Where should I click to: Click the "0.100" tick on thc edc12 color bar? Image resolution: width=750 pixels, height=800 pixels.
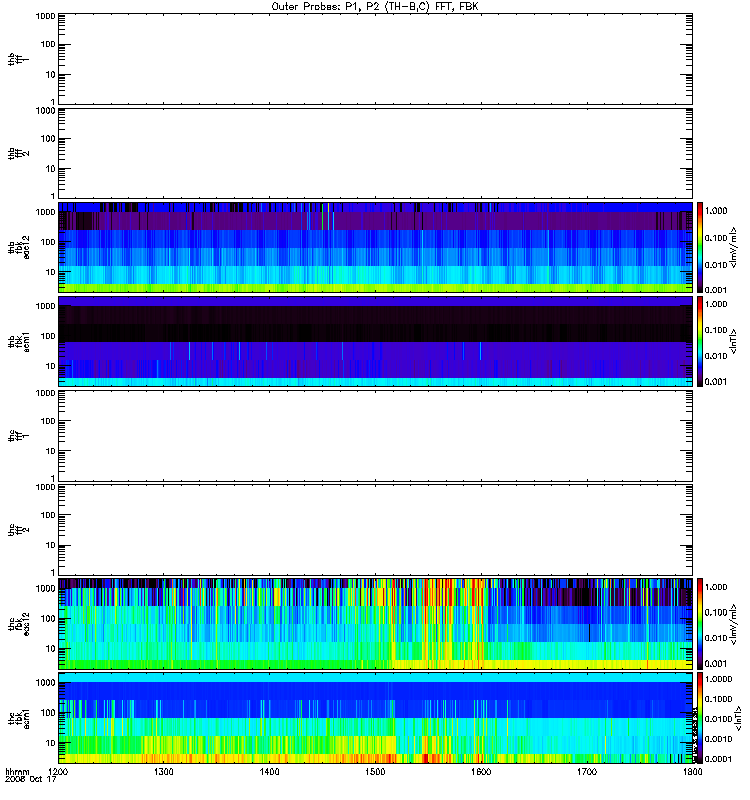[x=716, y=612]
